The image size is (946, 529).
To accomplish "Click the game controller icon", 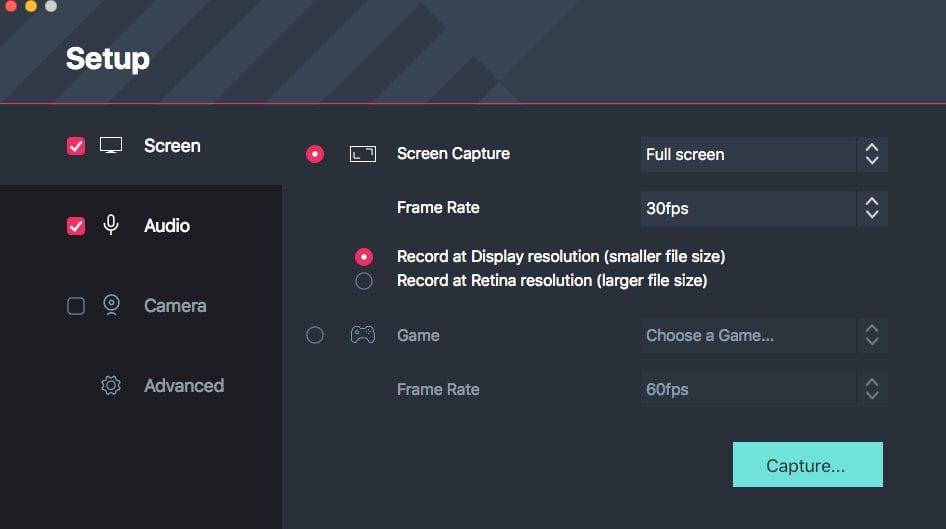I will click(x=362, y=335).
